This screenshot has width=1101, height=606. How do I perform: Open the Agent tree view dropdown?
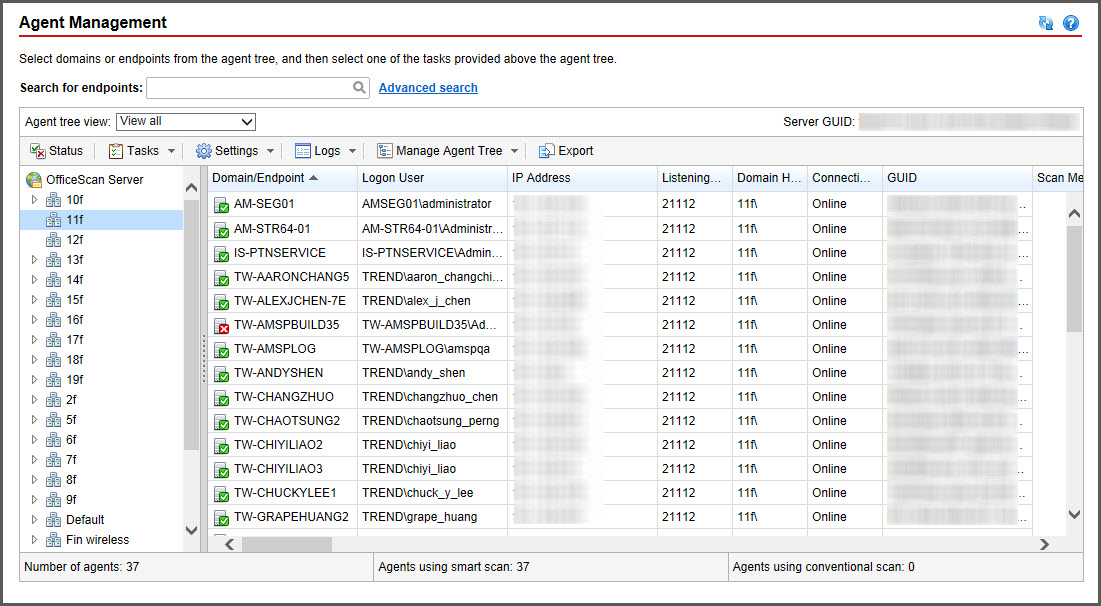point(186,122)
